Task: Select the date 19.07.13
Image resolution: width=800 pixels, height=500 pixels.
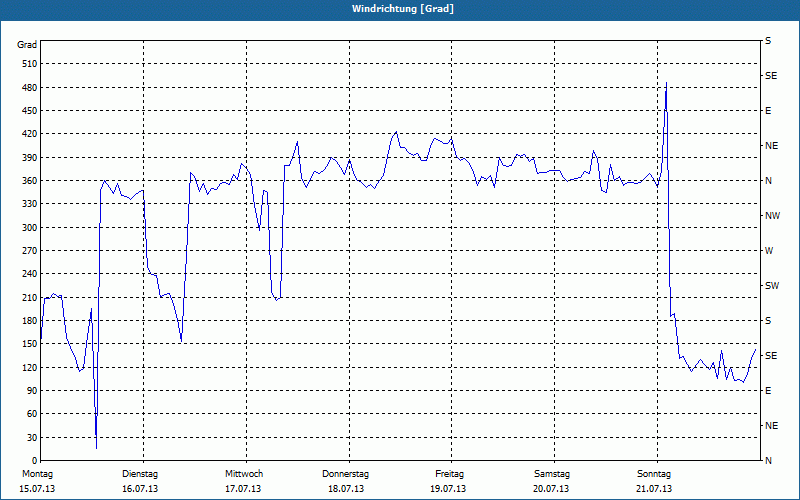Action: pos(448,489)
